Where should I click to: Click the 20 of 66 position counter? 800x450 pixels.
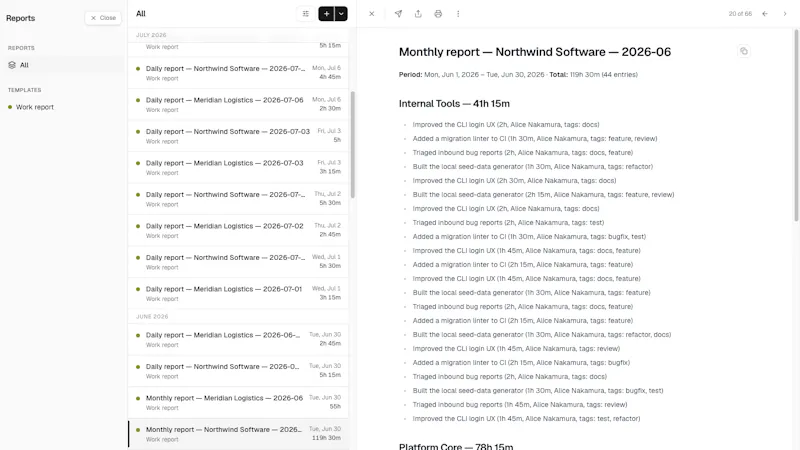click(740, 14)
